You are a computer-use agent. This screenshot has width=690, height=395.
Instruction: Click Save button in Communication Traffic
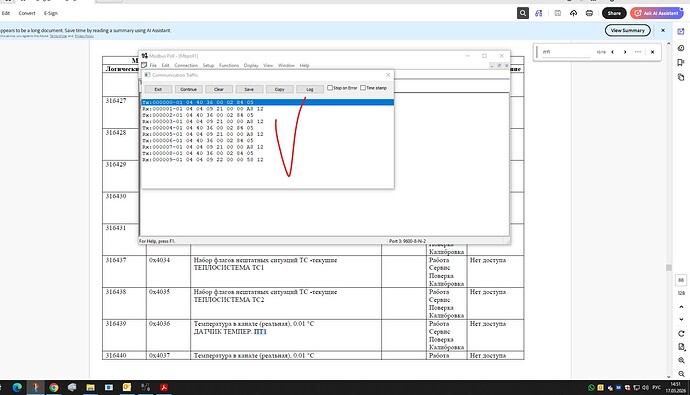(249, 89)
